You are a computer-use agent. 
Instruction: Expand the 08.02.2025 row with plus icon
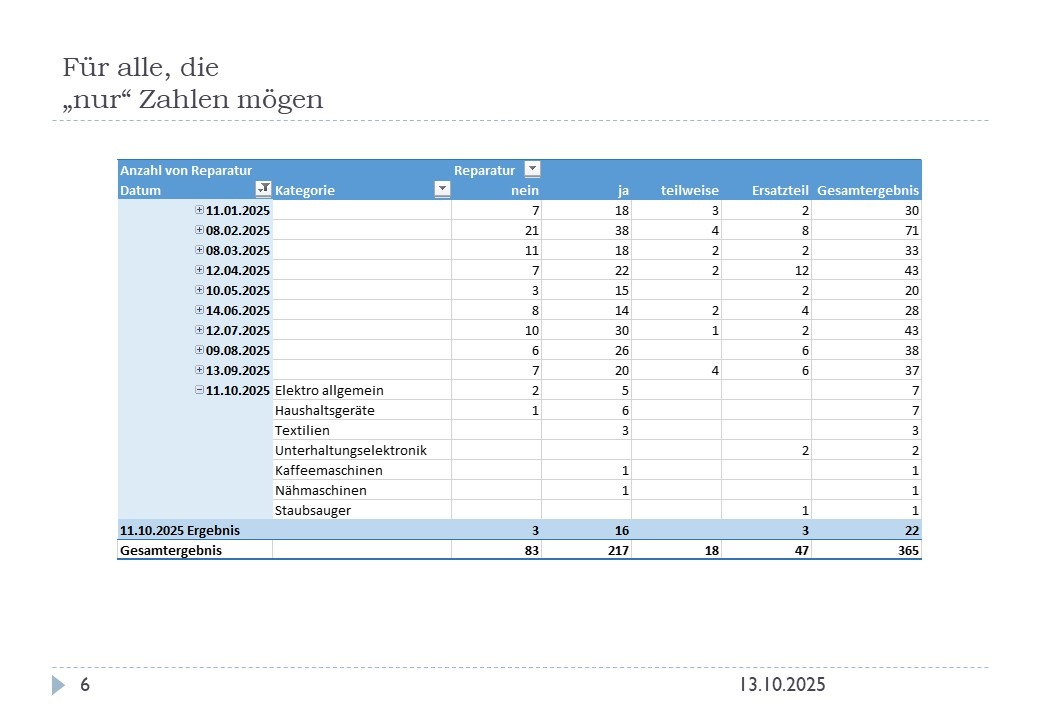coord(200,230)
